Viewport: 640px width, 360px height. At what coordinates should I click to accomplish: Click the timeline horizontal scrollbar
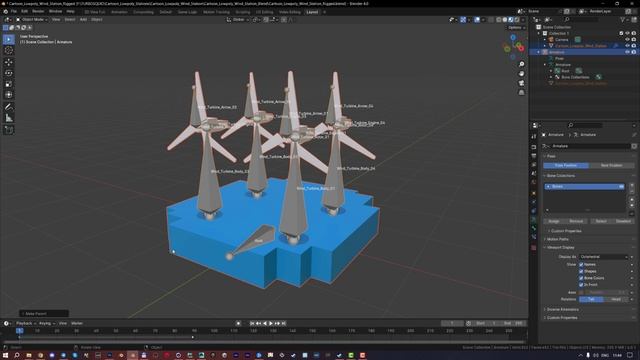click(264, 342)
